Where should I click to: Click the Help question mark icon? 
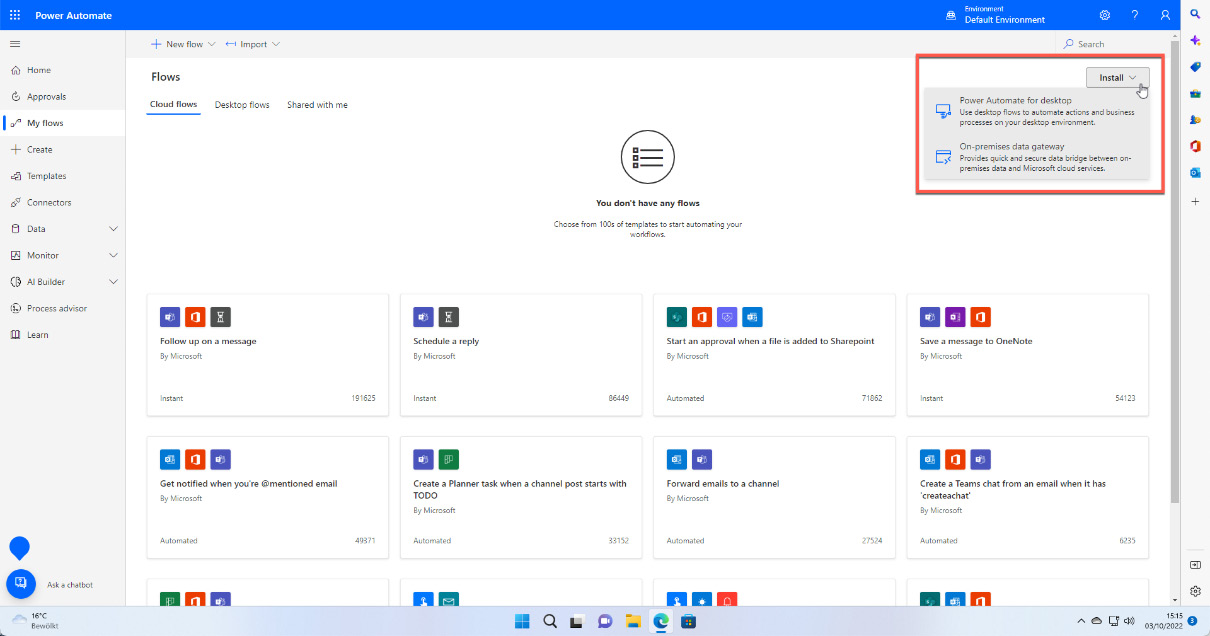pos(1135,15)
